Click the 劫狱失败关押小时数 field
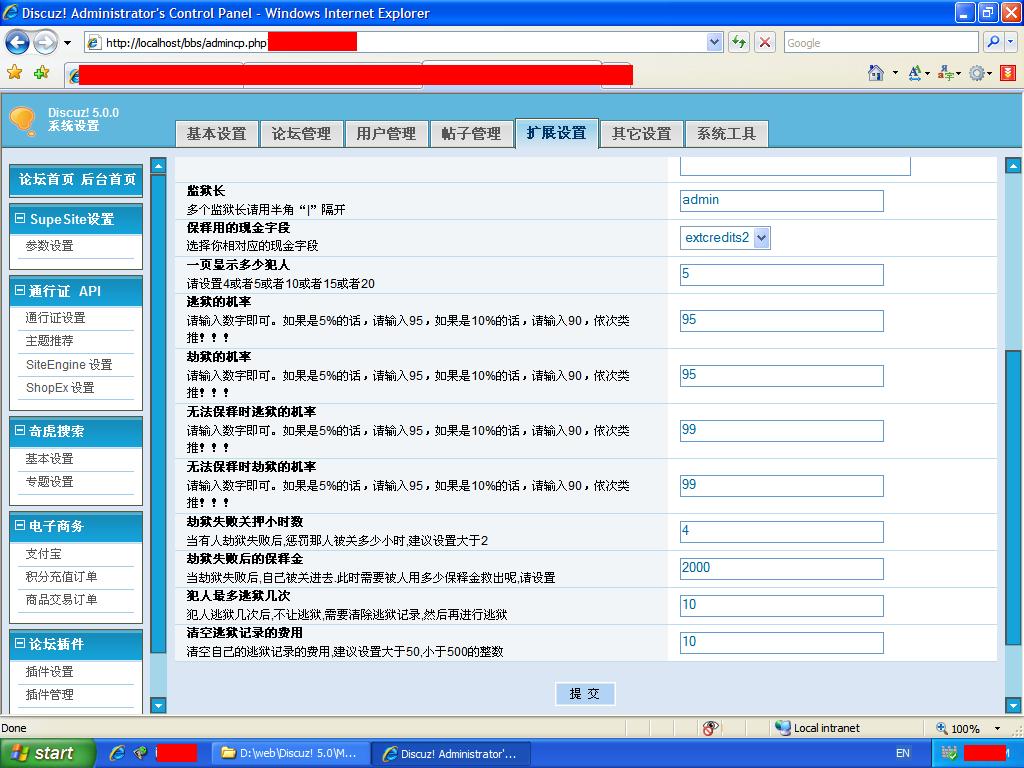The width and height of the screenshot is (1024, 768). (x=782, y=532)
